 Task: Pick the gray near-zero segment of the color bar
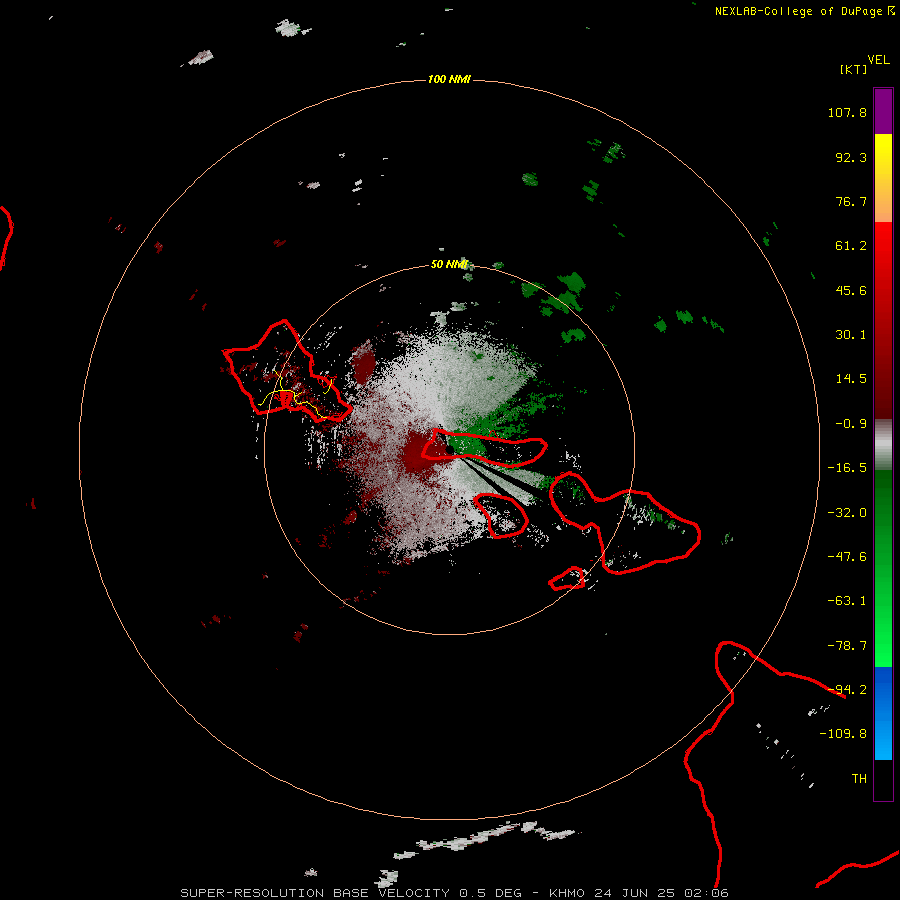point(883,445)
